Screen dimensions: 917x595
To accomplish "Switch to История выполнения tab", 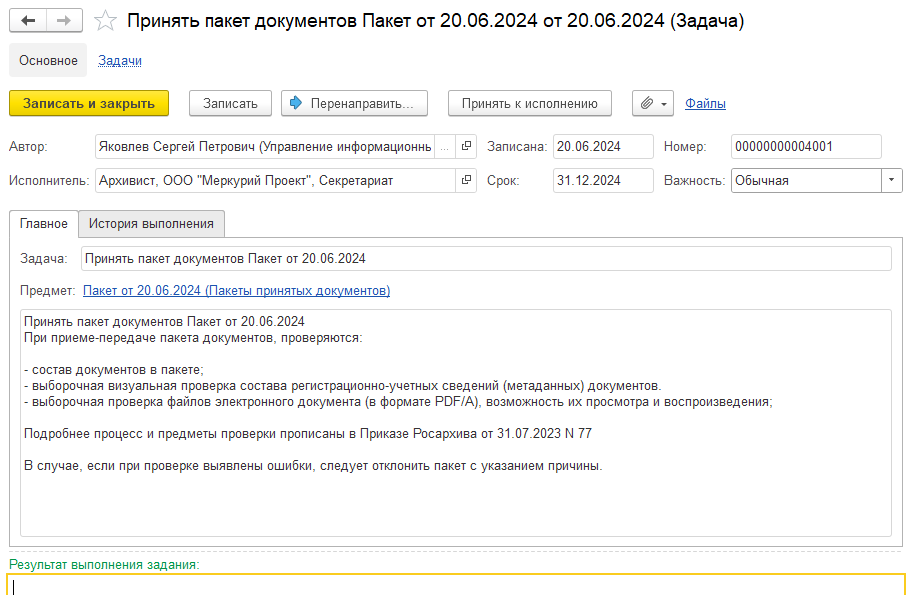I will coord(151,223).
